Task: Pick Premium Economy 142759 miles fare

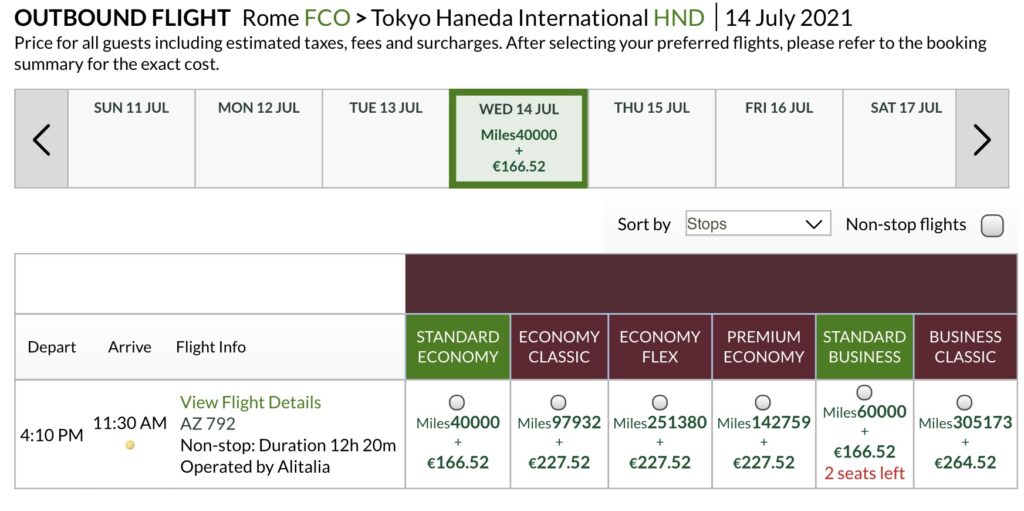Action: (764, 402)
